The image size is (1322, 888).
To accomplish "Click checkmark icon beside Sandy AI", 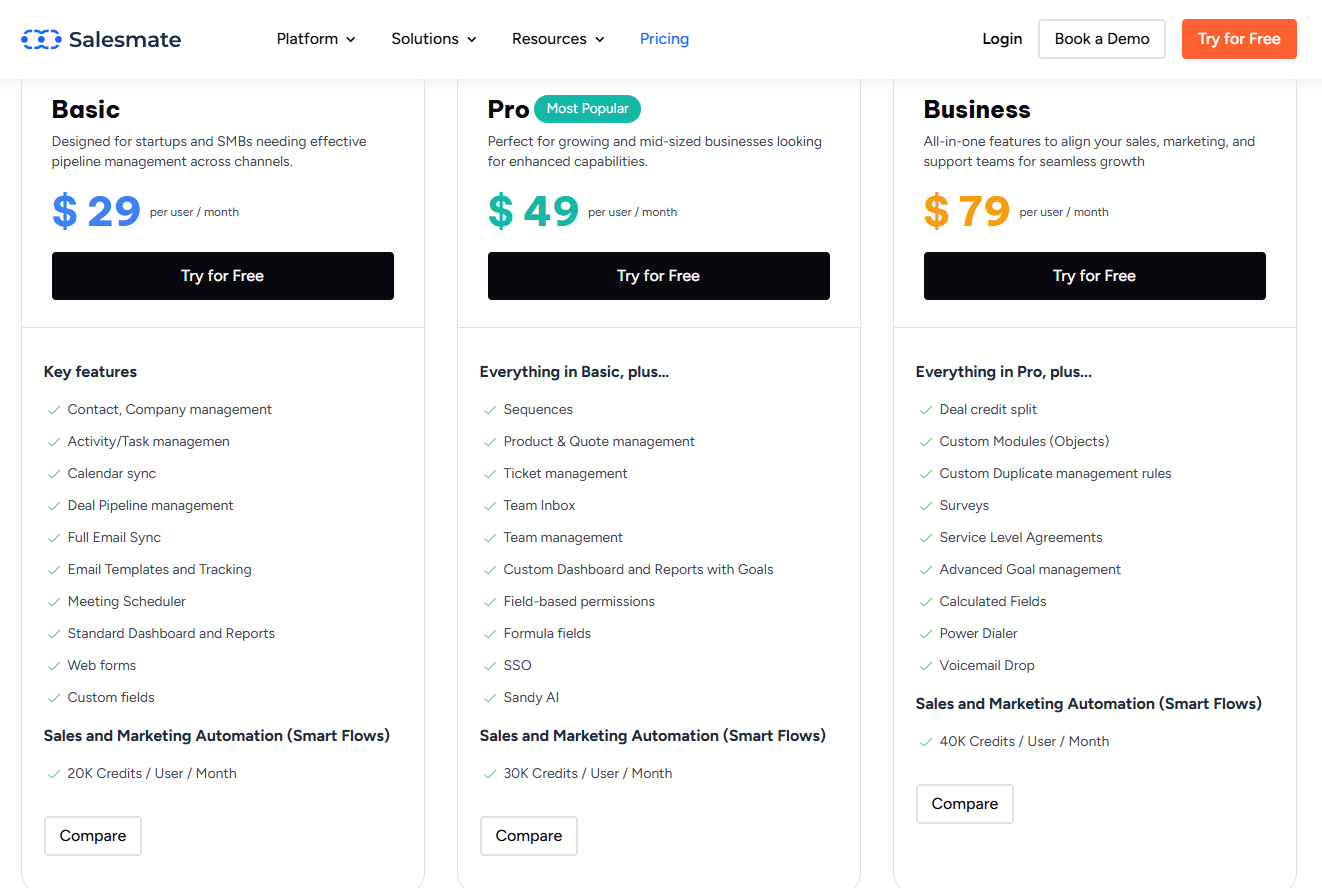I will [x=490, y=698].
